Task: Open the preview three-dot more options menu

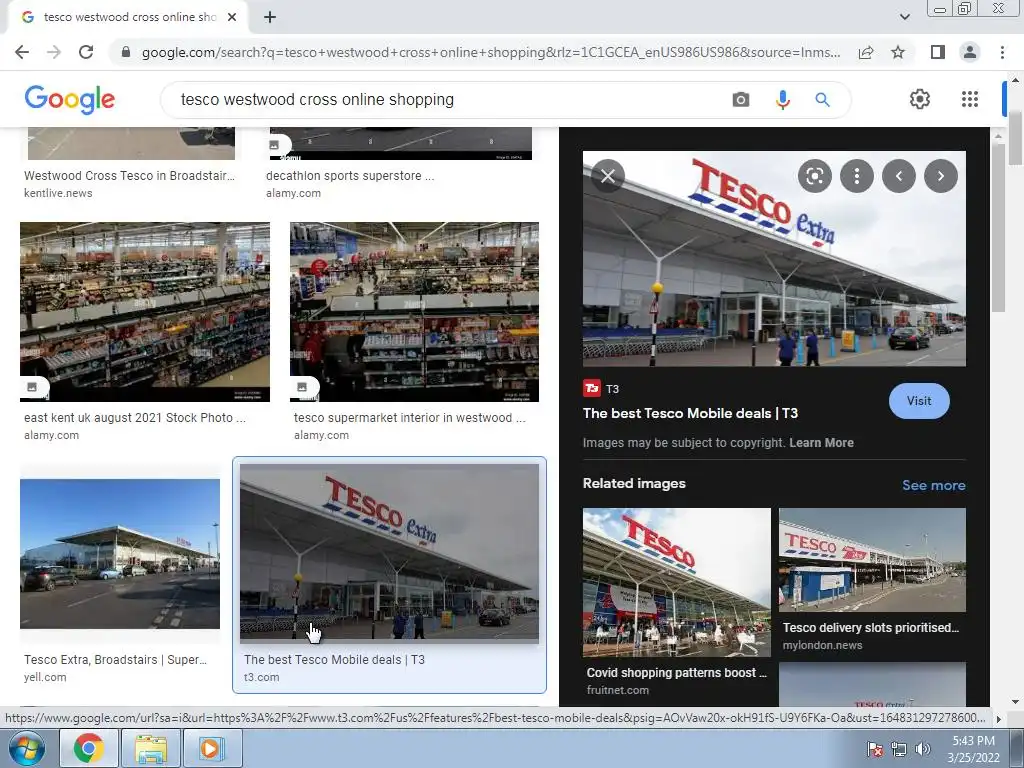Action: click(856, 176)
